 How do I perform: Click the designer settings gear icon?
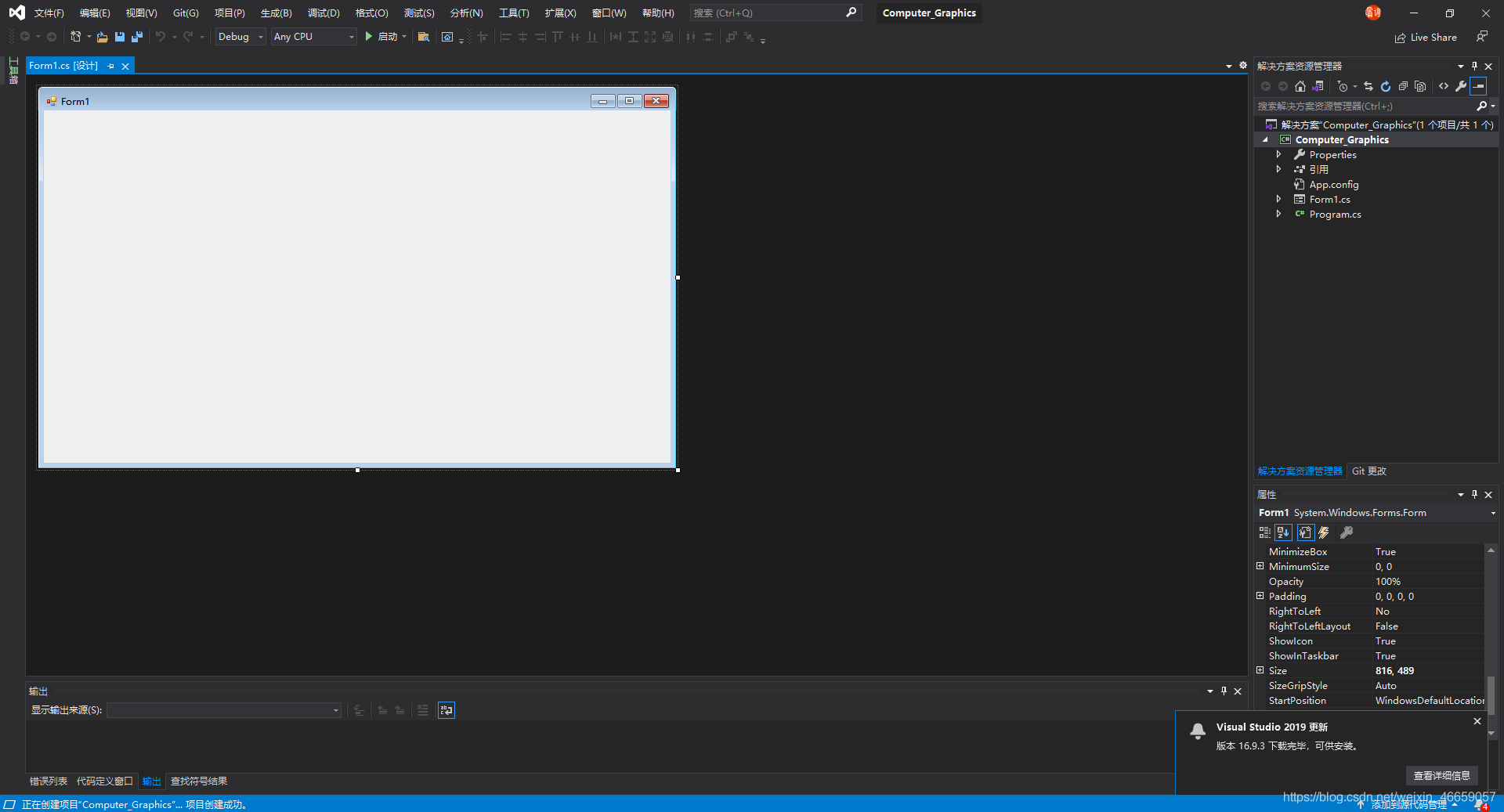[1242, 66]
